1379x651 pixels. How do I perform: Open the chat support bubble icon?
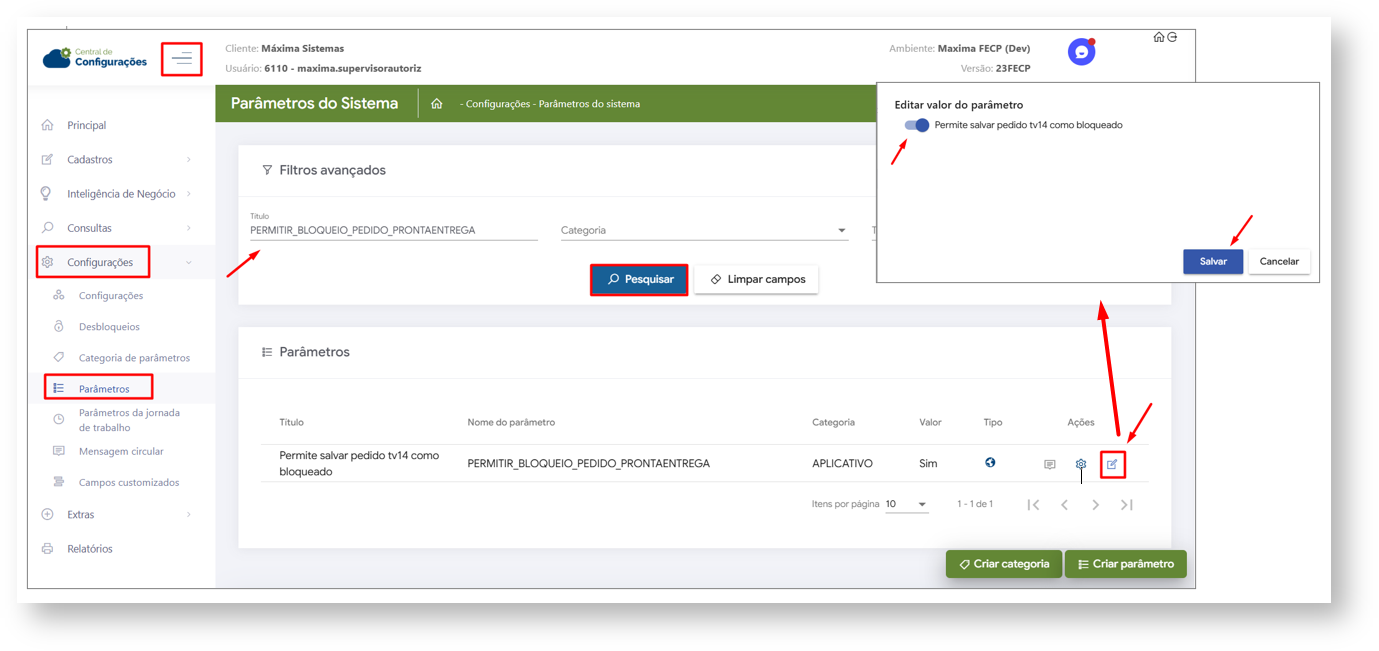point(1081,52)
